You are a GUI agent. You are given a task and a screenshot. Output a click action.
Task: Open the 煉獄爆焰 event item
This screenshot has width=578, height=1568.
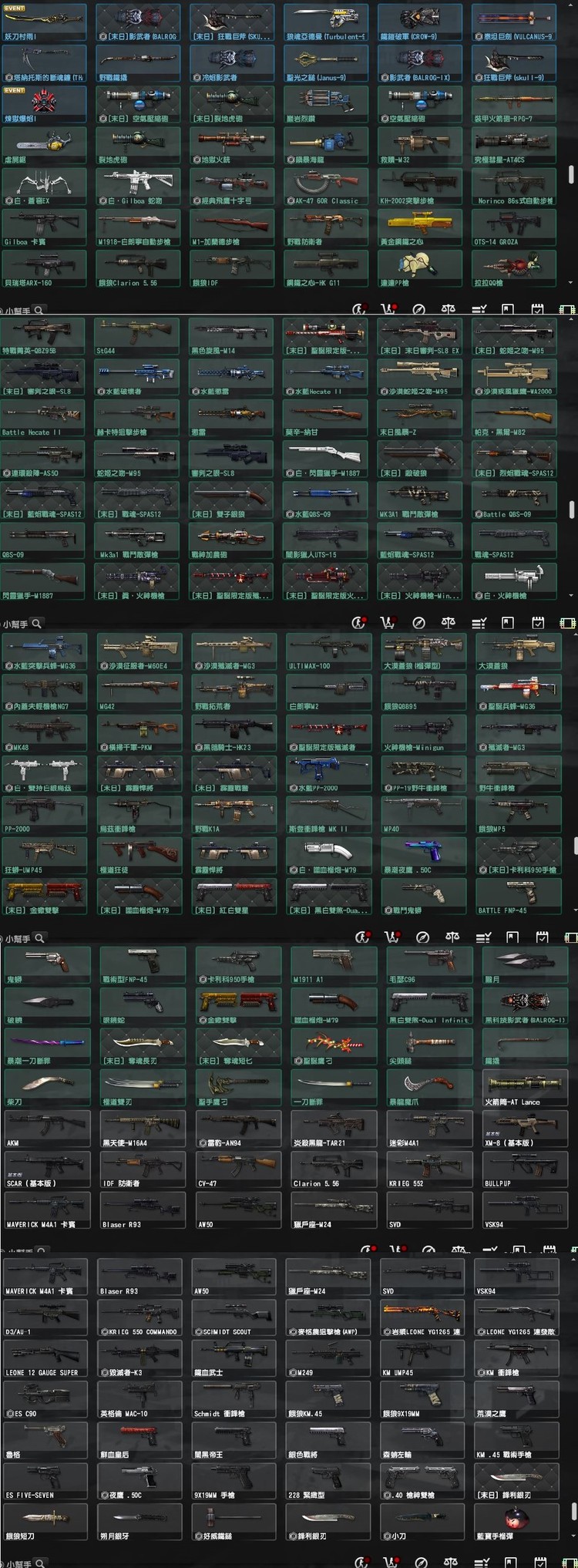(x=43, y=105)
